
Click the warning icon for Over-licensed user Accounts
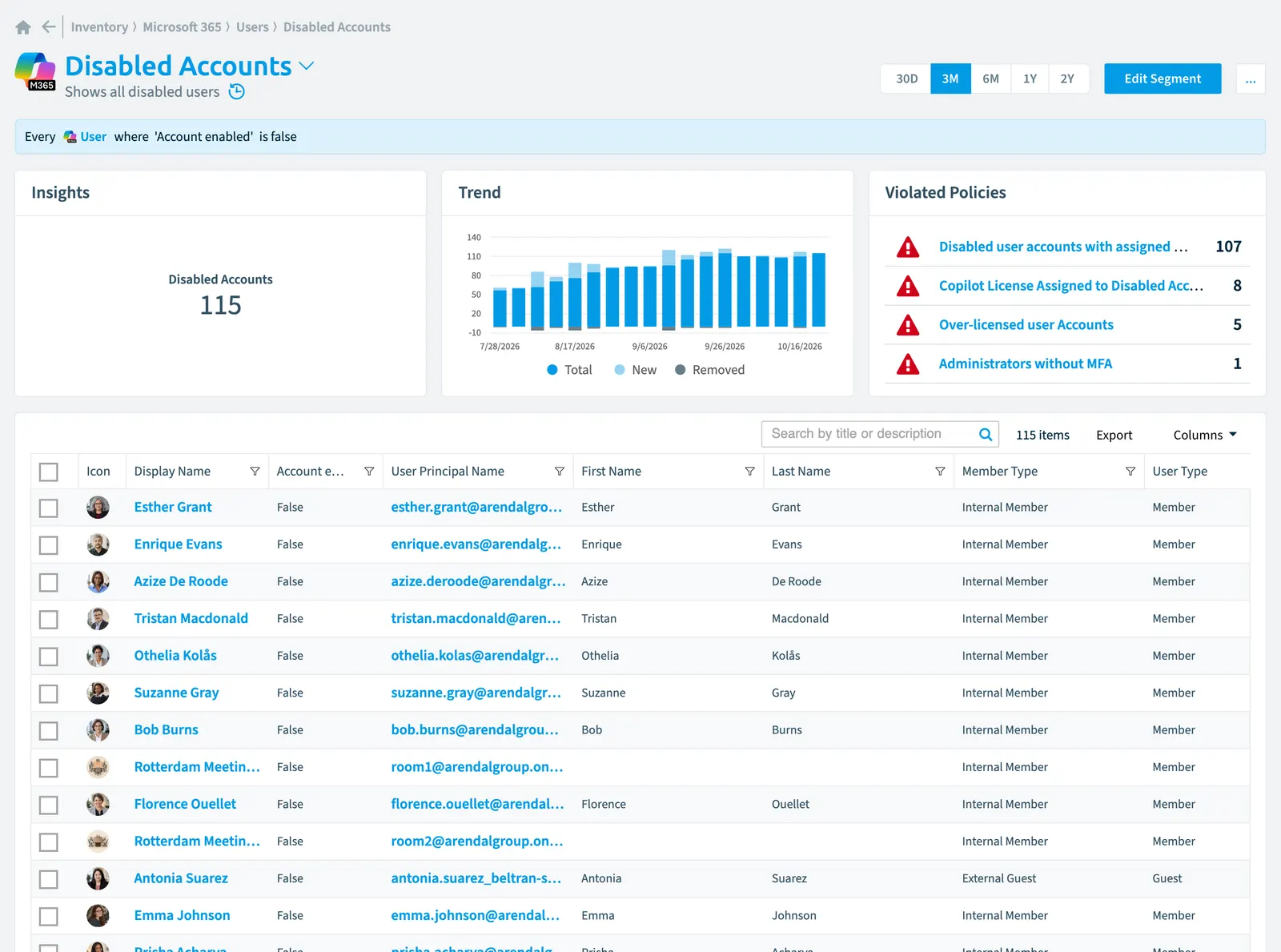click(908, 325)
